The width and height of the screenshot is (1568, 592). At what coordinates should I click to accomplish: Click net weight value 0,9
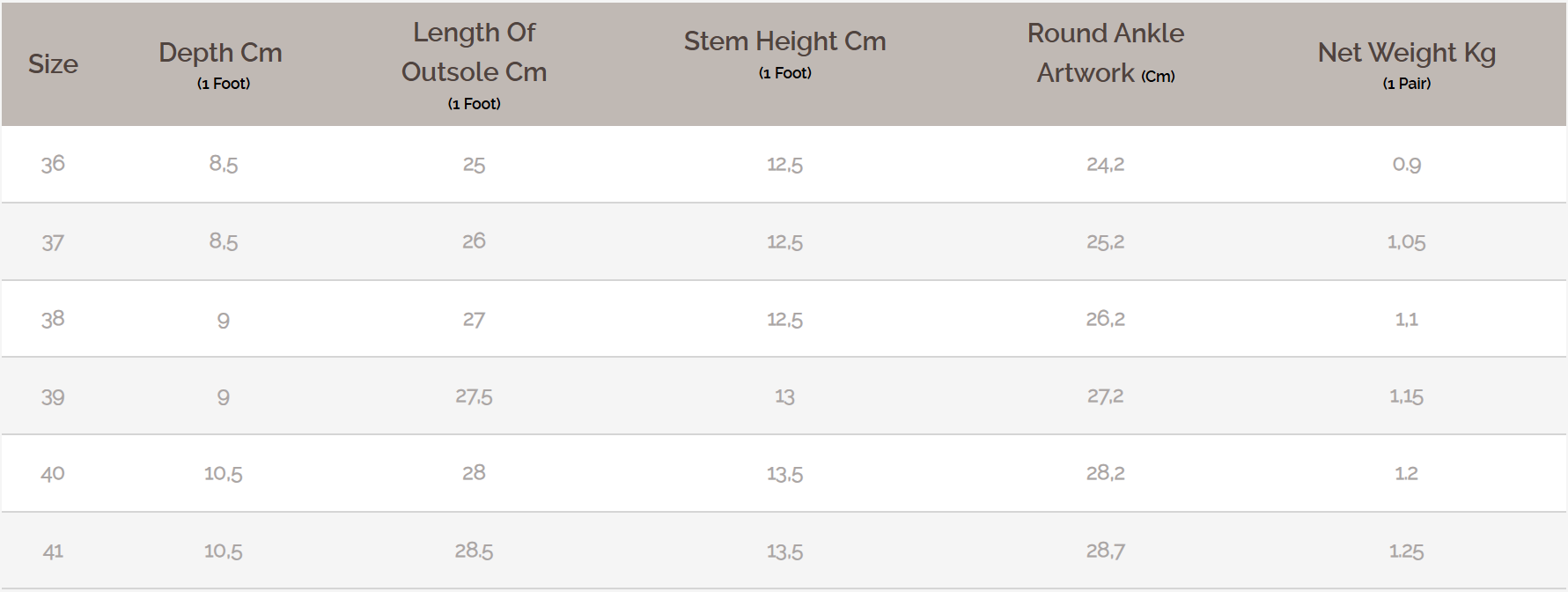point(1406,164)
